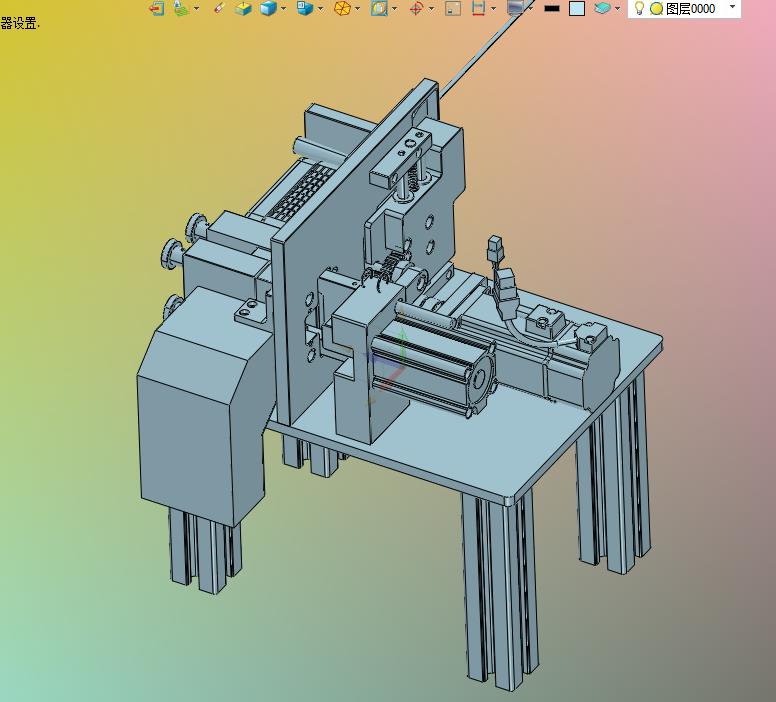776x702 pixels.
Task: Click the zoom window magnifier icon
Action: click(x=379, y=8)
